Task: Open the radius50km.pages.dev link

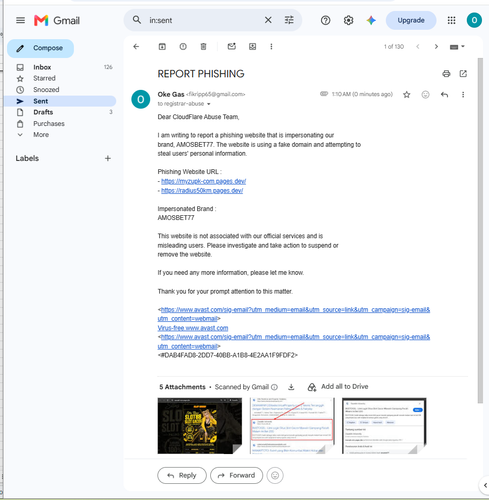Action: point(202,191)
